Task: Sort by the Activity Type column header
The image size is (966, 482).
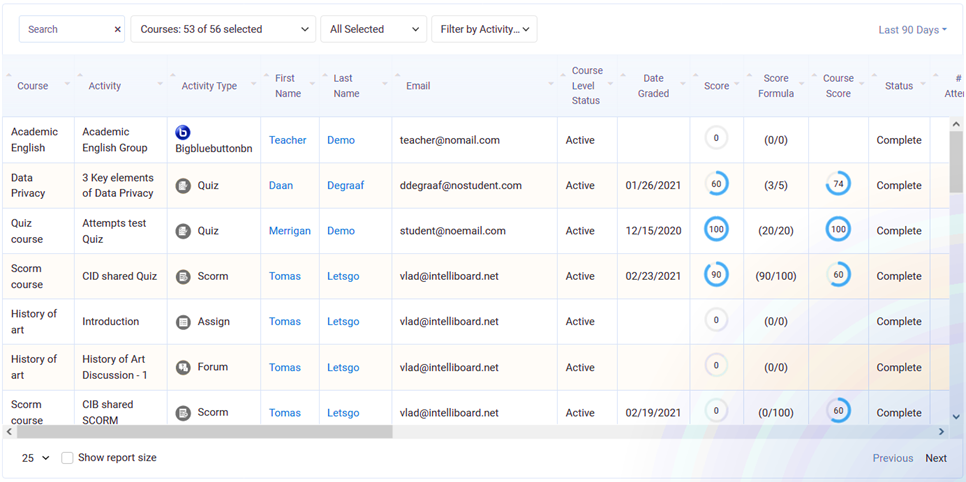Action: tap(209, 86)
